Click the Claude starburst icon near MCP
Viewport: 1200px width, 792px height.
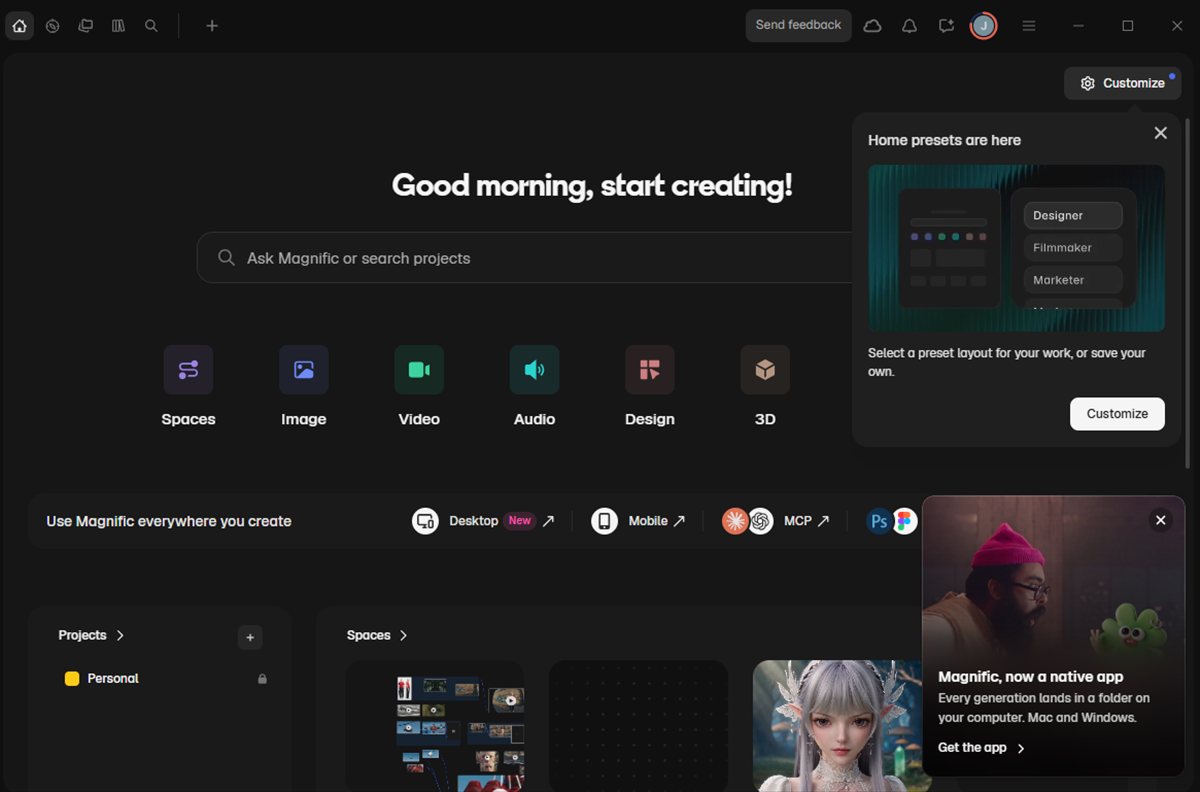(735, 521)
